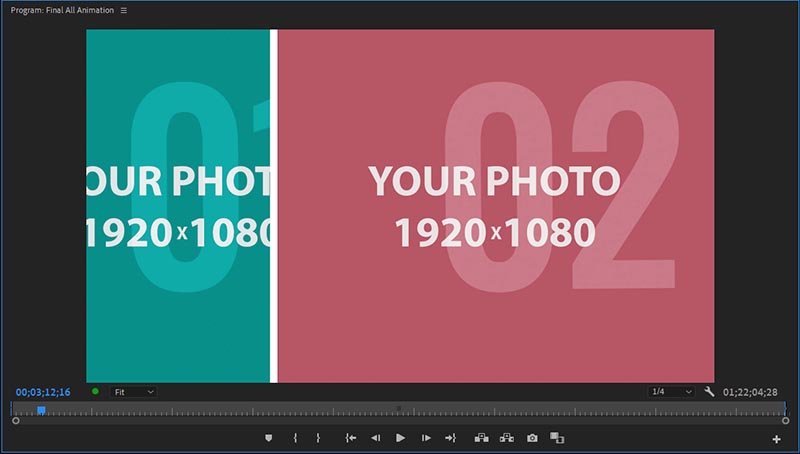Viewport: 800px width, 454px height.
Task: Click the green status indicator dot
Action: [x=95, y=391]
